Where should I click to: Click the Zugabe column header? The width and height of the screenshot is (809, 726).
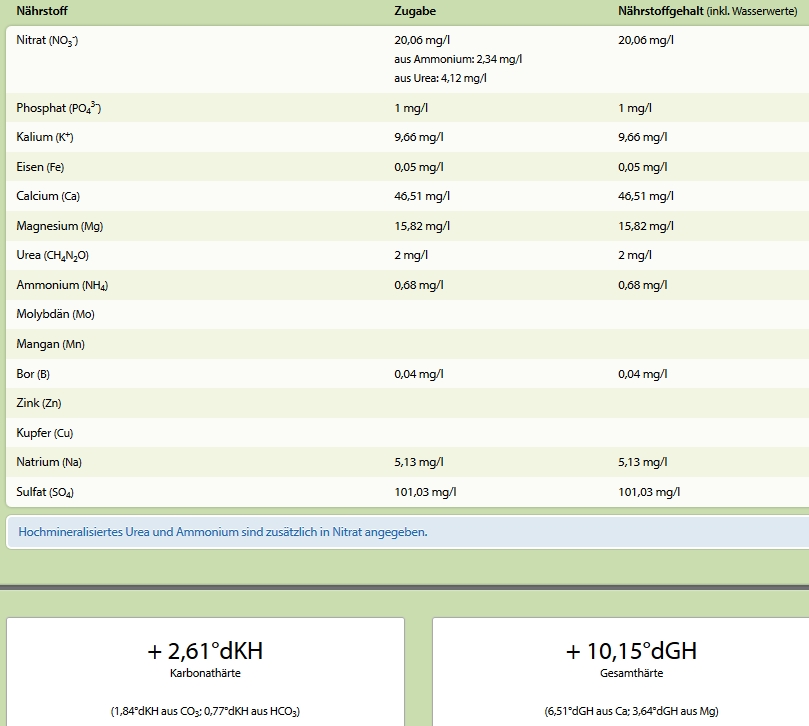pos(415,11)
